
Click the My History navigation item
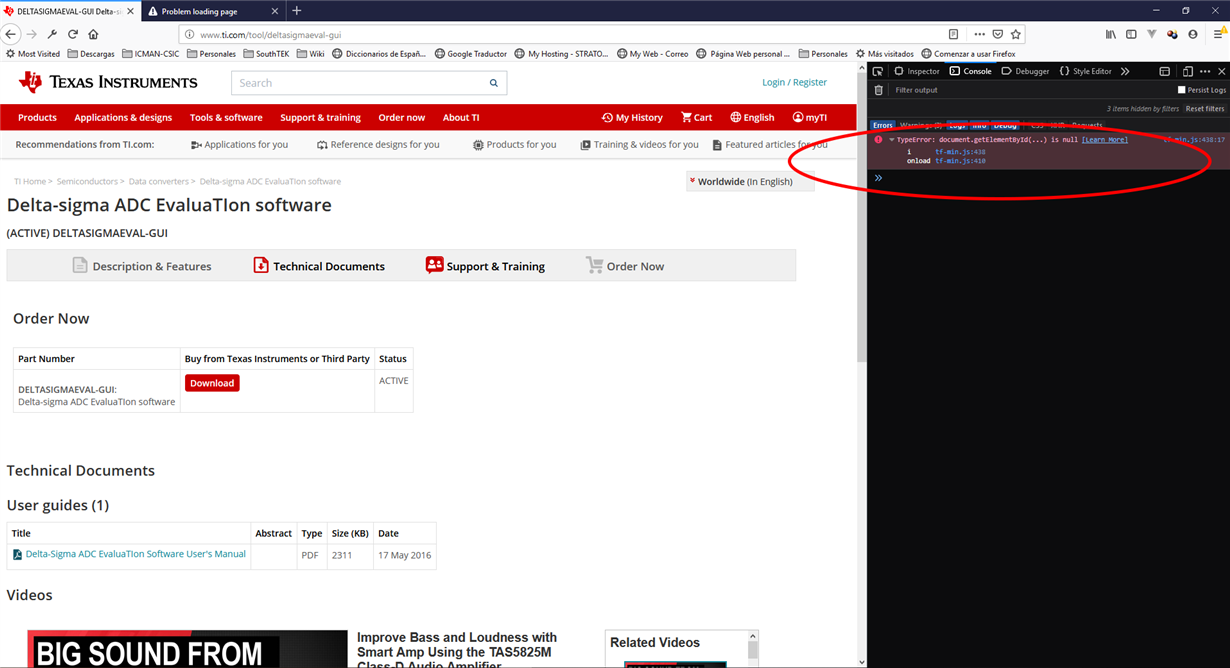(632, 117)
